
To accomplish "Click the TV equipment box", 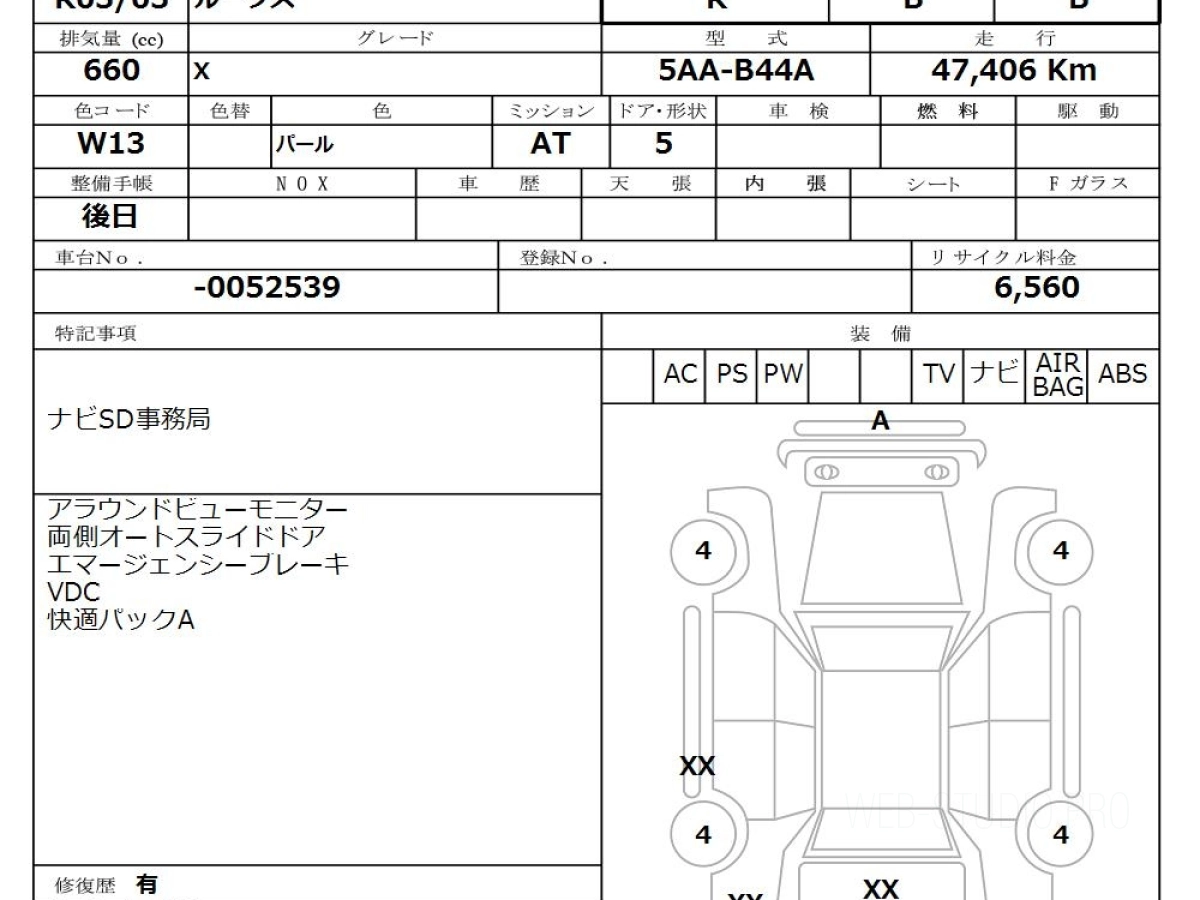I will pos(939,375).
